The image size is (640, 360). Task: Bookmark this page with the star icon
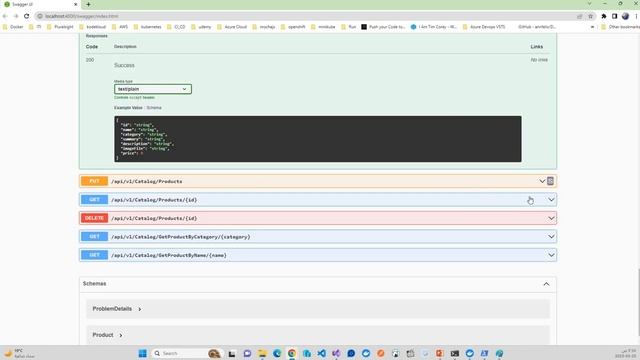[x=590, y=16]
